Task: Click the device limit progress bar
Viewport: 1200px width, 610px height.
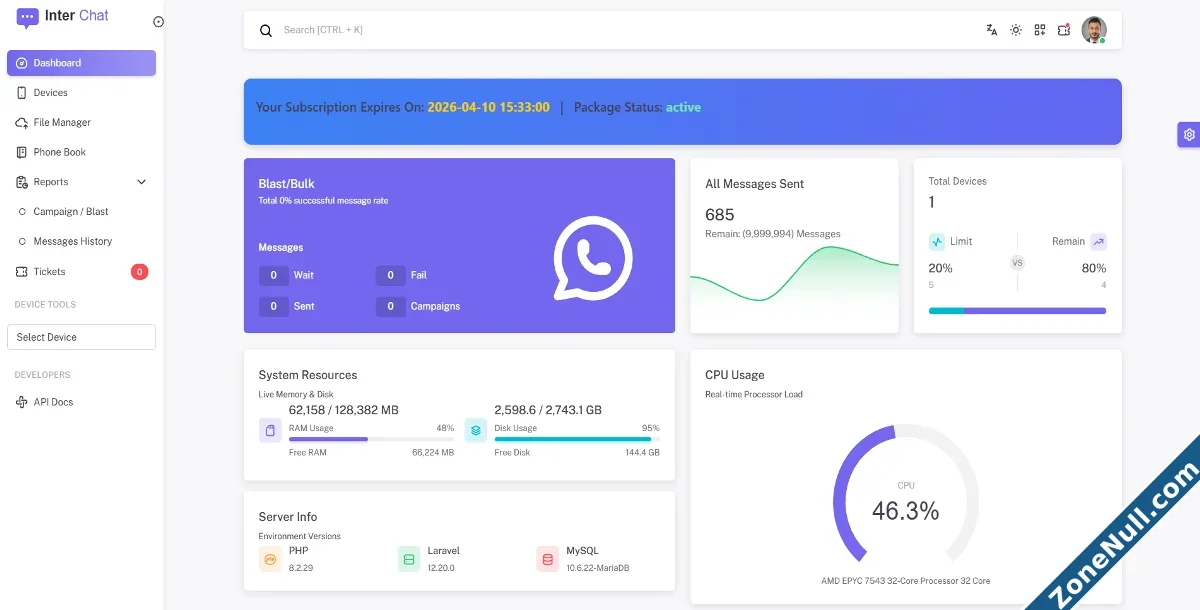Action: (x=1017, y=311)
